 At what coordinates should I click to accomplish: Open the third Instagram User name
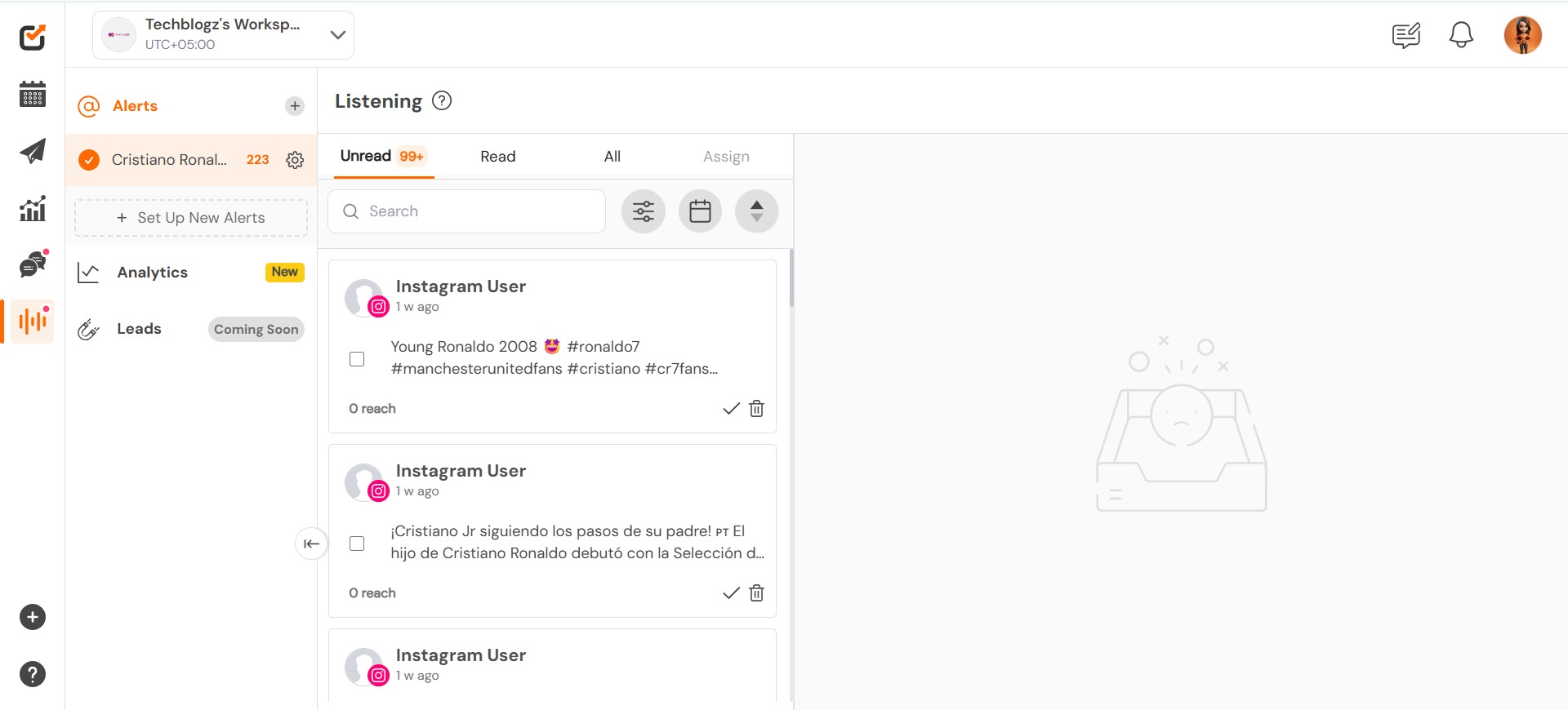pyautogui.click(x=461, y=655)
